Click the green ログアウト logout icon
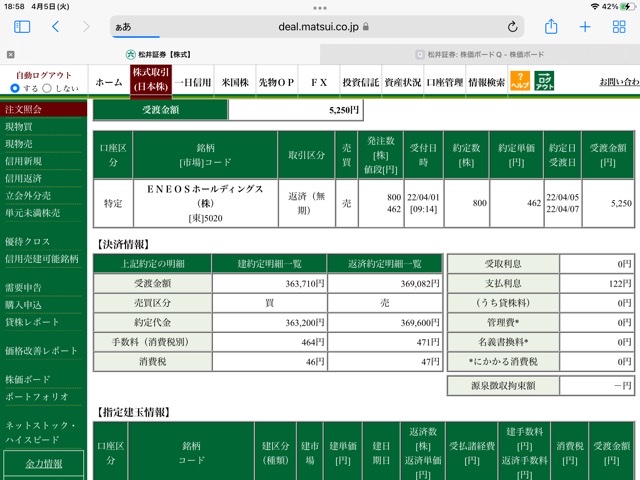 pos(544,81)
